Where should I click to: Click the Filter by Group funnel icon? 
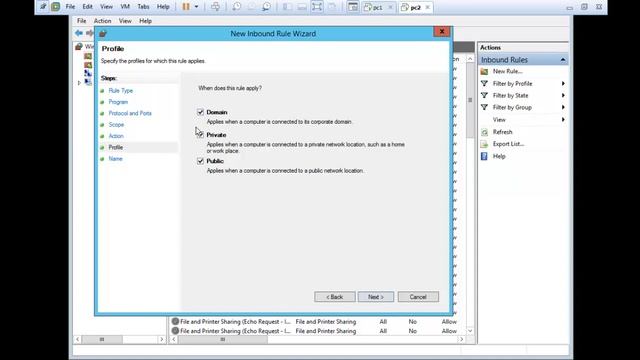click(484, 107)
